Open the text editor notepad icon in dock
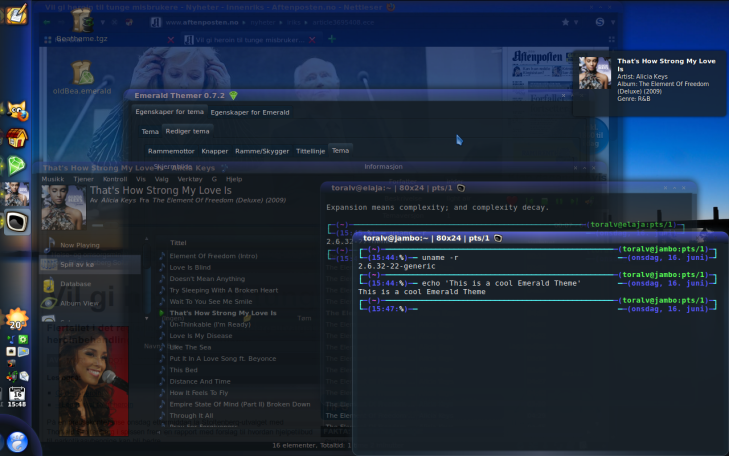Screen dimensions: 729x456 [x=16, y=13]
